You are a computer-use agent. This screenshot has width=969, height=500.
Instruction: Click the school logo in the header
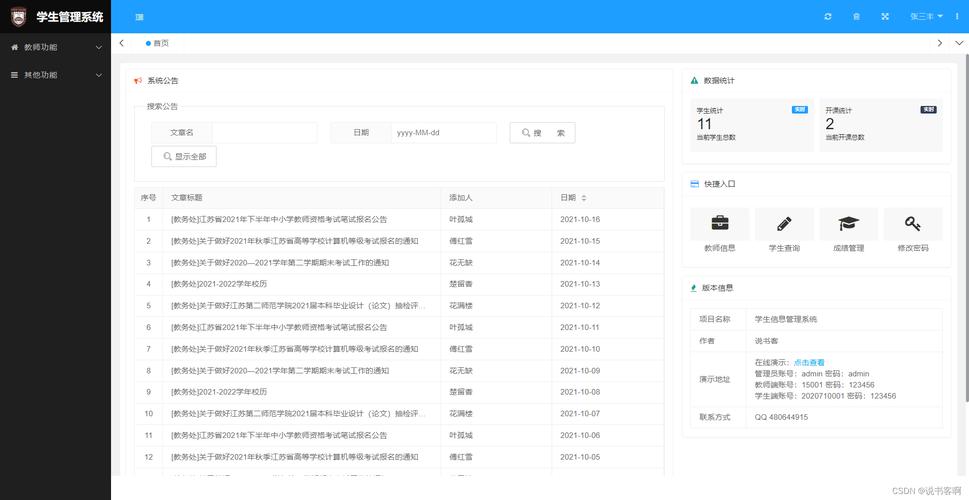click(x=19, y=17)
